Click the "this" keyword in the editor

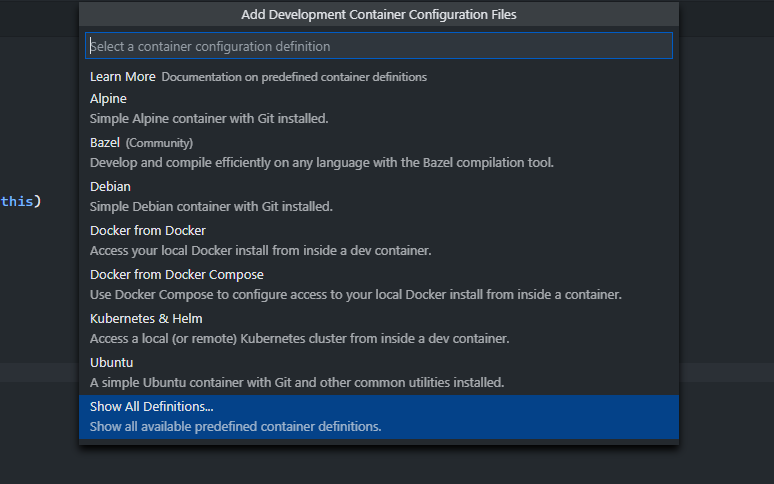16,201
